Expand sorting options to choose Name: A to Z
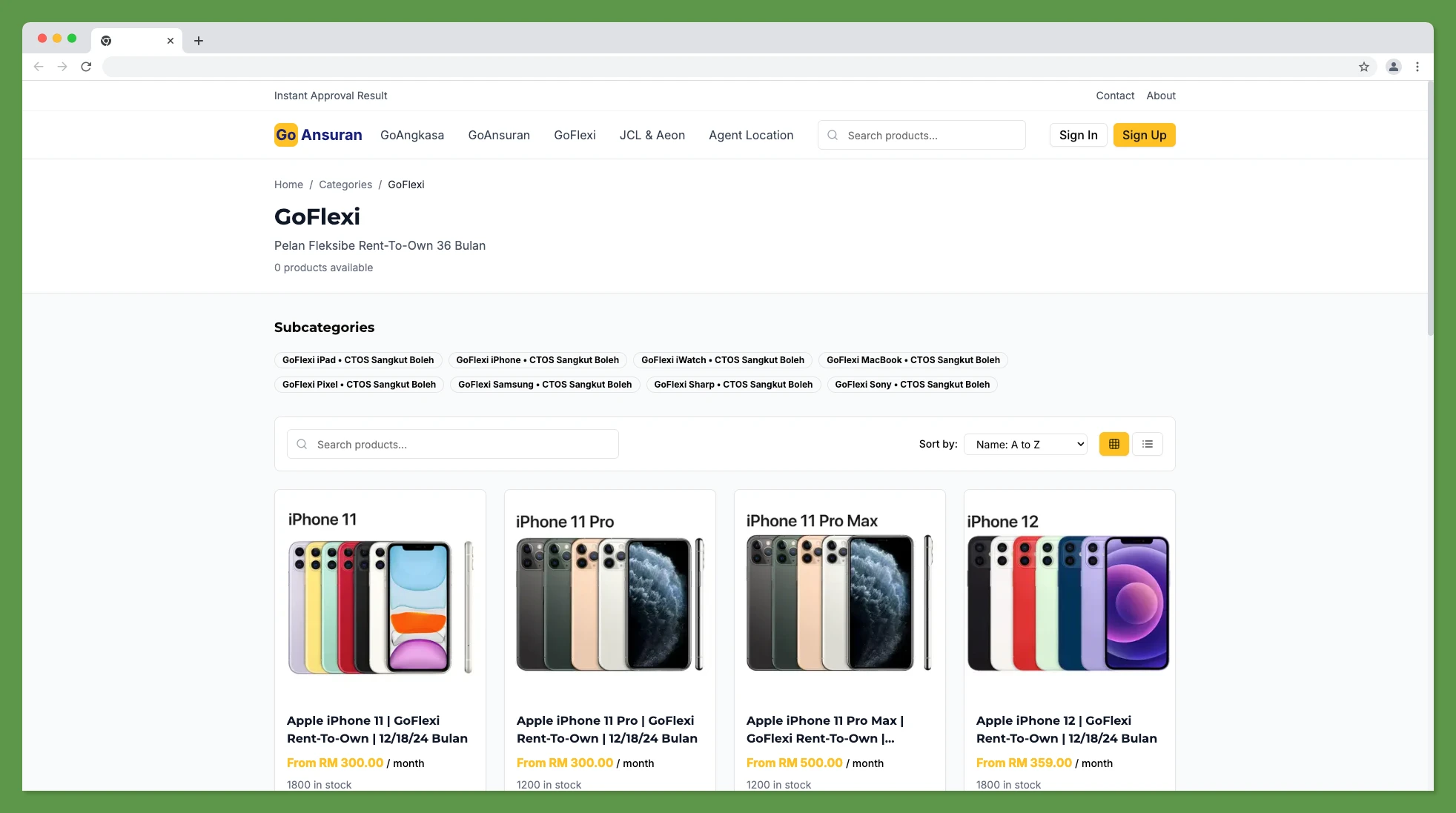 (x=1025, y=443)
